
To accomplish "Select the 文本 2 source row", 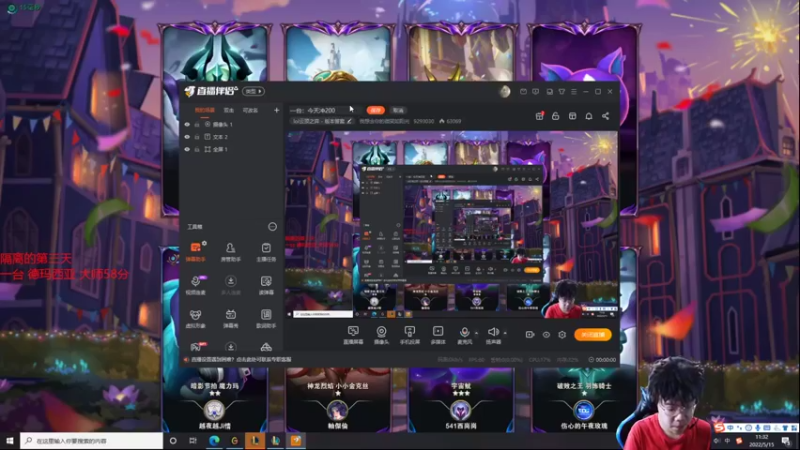I will (231, 137).
